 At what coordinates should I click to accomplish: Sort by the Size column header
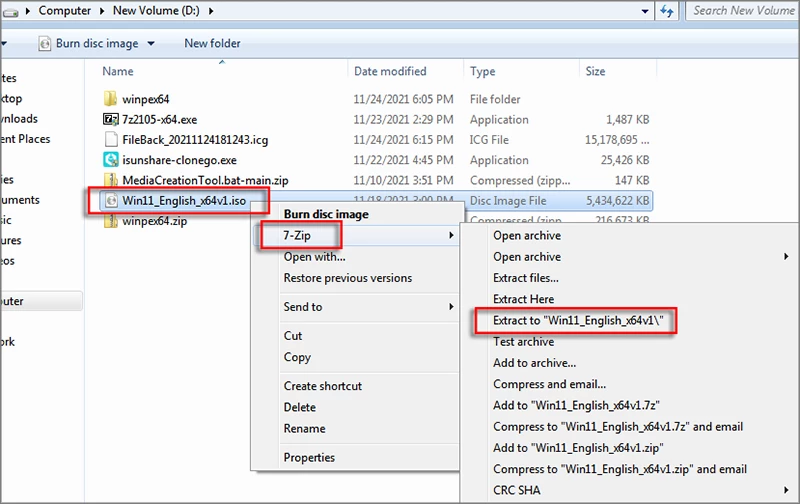tap(595, 71)
